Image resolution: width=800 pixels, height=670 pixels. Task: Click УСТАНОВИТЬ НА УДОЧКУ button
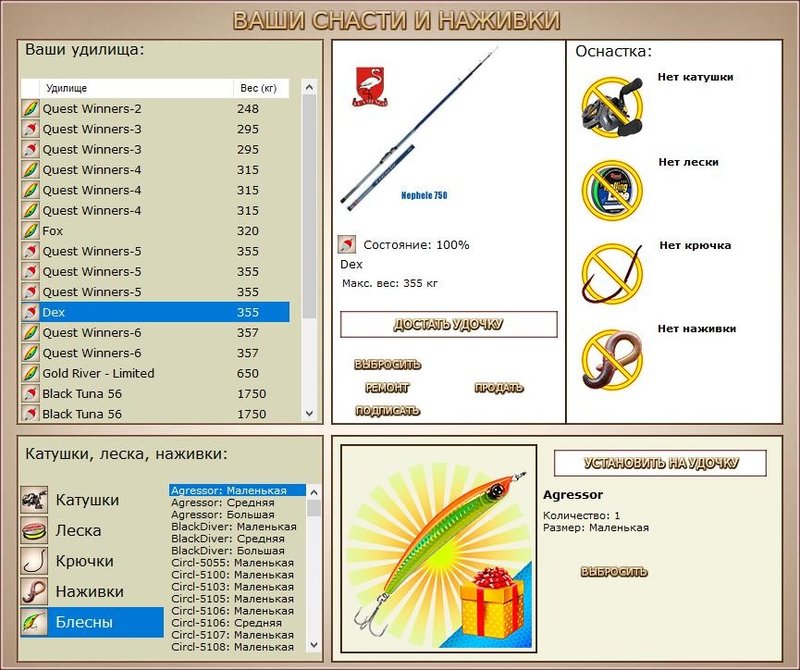pos(661,463)
